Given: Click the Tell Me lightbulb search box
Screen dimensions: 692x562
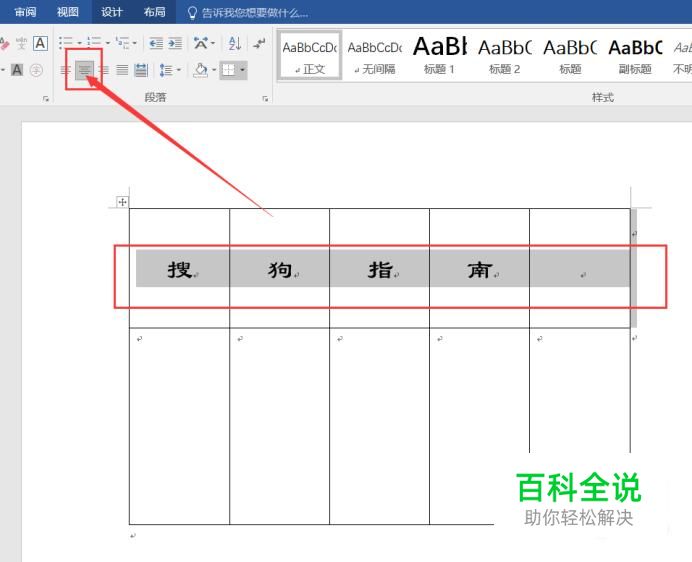Looking at the screenshot, I should tap(247, 13).
